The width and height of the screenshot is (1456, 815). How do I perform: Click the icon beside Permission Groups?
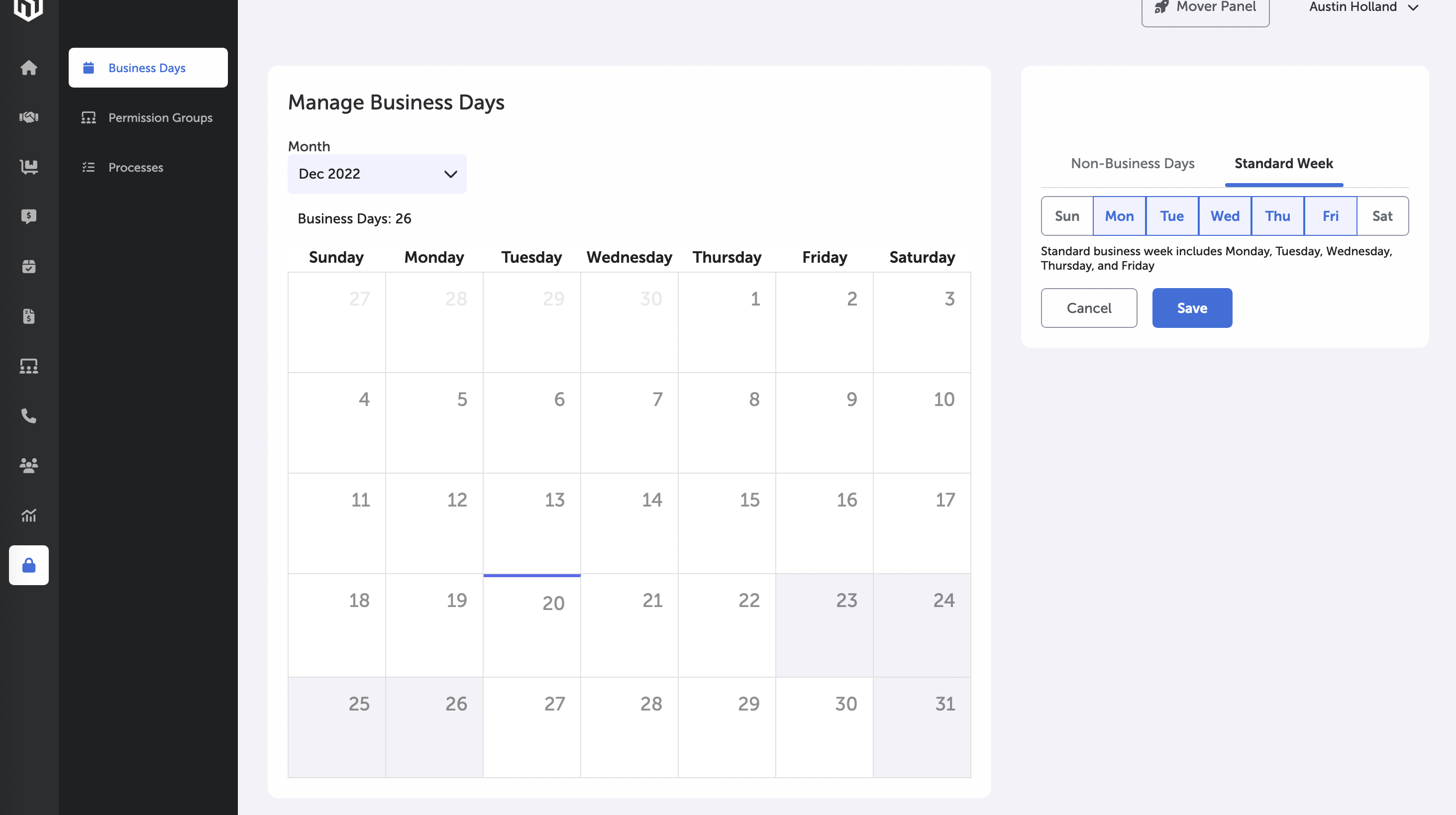tap(89, 117)
